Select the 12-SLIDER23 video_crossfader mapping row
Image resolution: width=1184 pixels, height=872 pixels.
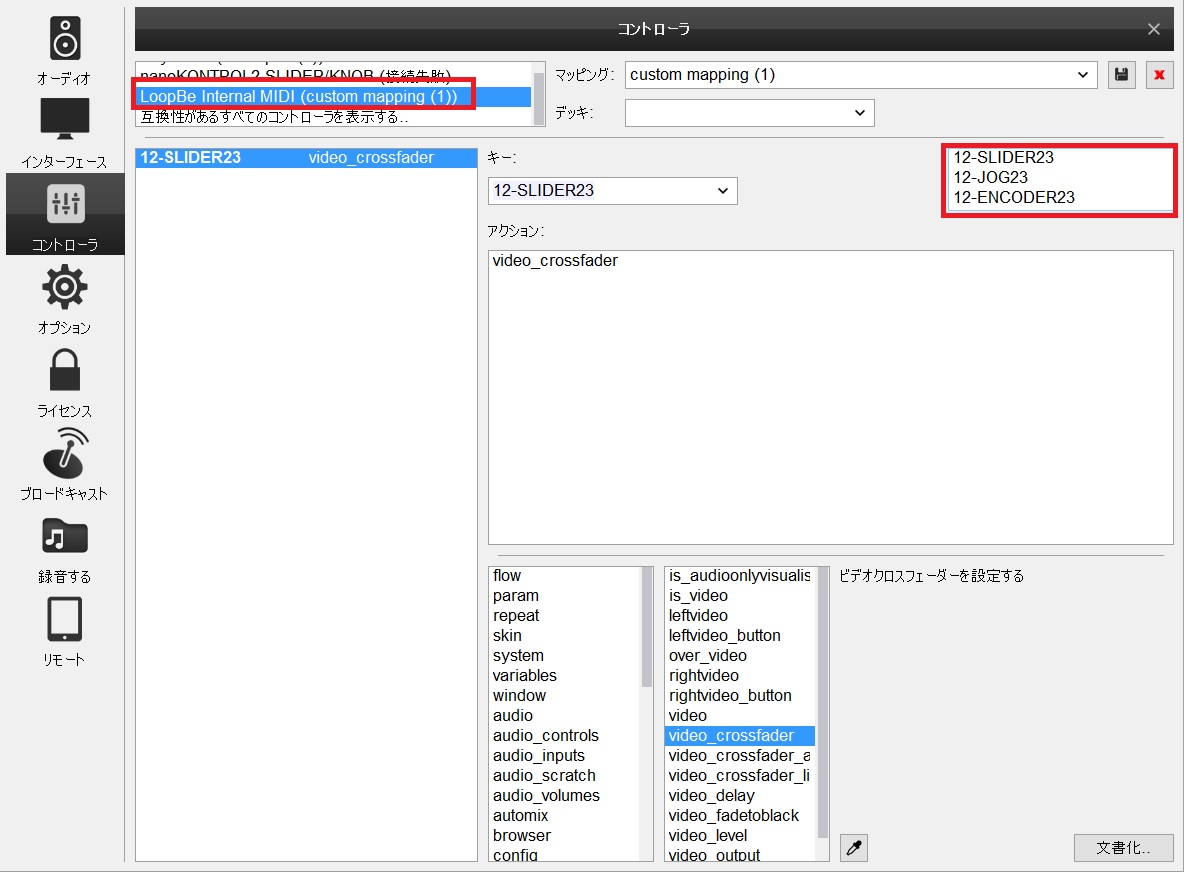[x=306, y=157]
